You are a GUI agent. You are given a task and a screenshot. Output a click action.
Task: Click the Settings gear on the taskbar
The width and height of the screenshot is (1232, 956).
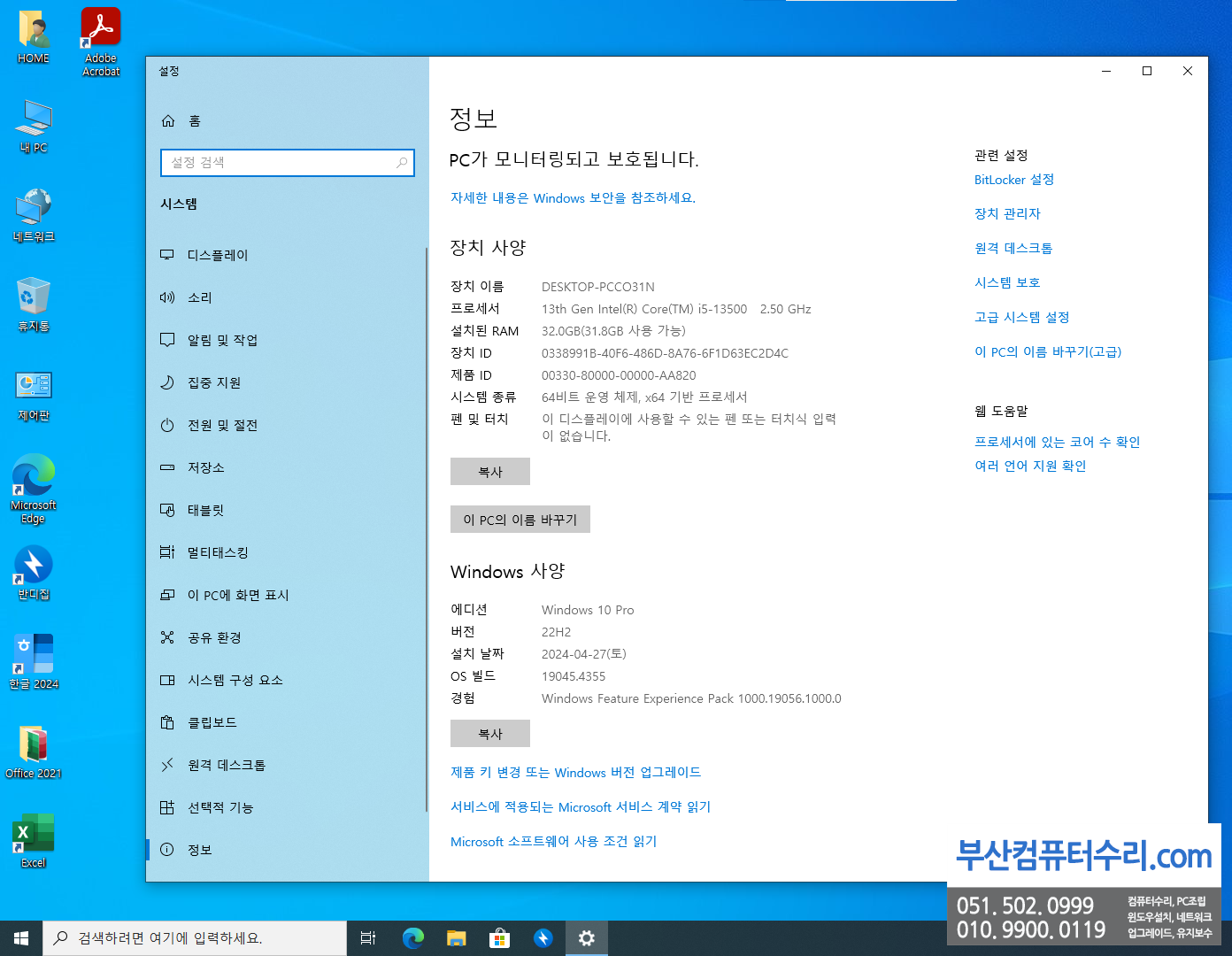click(x=587, y=938)
